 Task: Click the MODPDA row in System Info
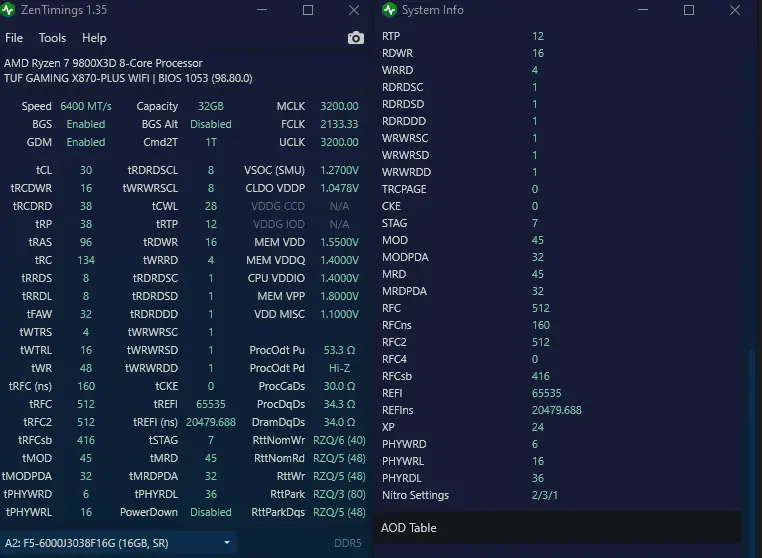559,257
